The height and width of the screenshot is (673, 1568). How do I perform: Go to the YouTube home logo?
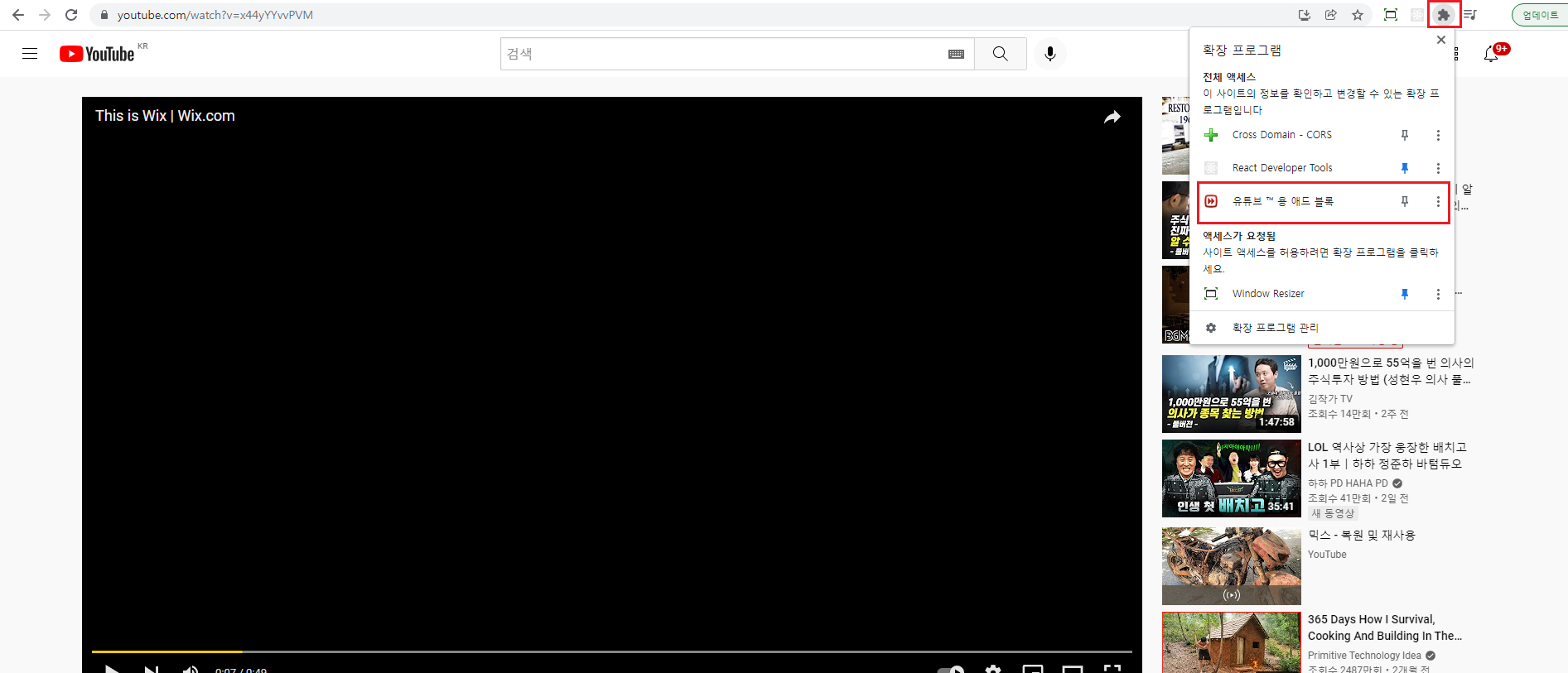tap(97, 54)
